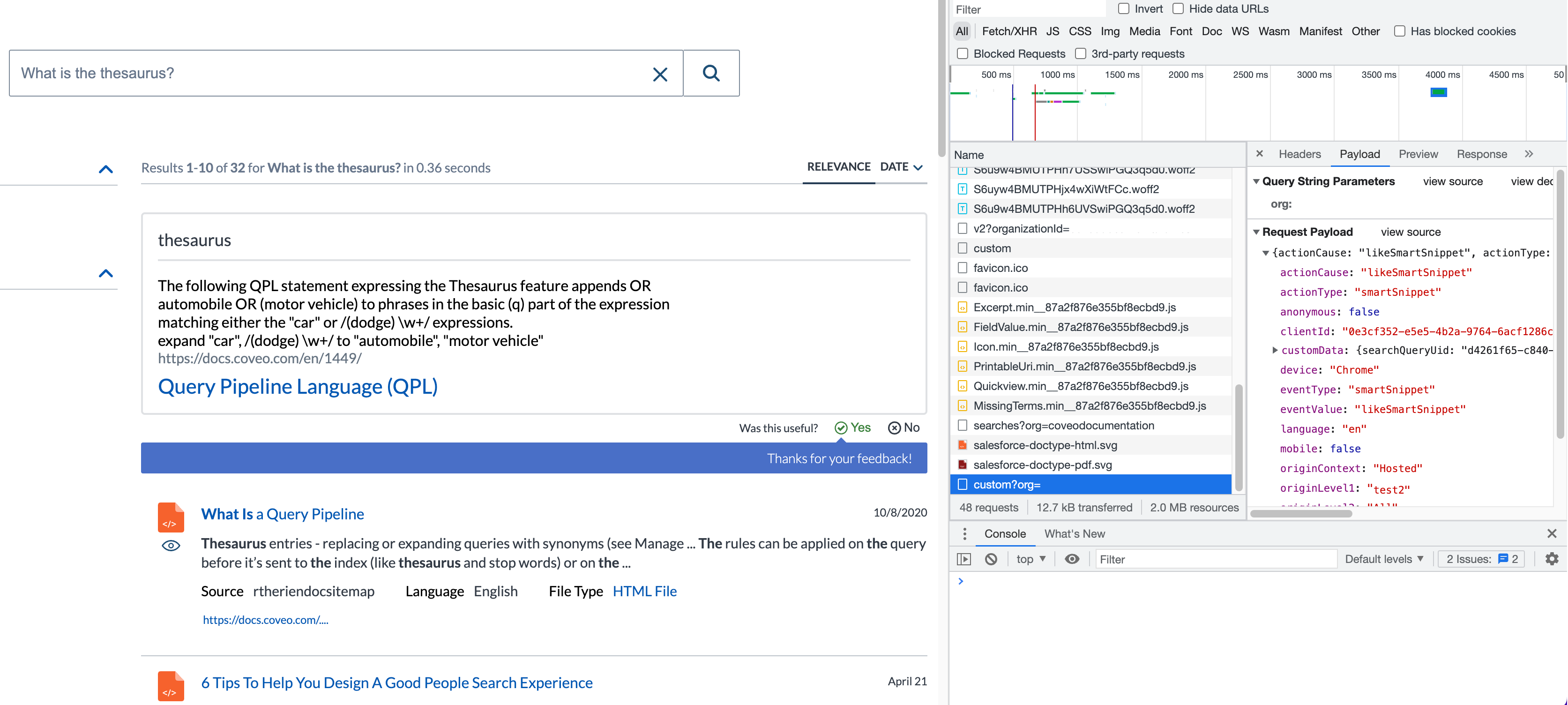Open the console top context dropdown
1568x705 pixels.
click(x=1030, y=559)
